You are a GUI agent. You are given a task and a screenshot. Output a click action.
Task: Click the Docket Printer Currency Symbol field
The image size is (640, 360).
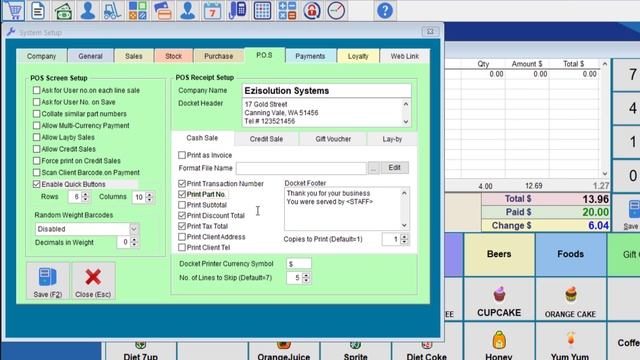pyautogui.click(x=299, y=264)
